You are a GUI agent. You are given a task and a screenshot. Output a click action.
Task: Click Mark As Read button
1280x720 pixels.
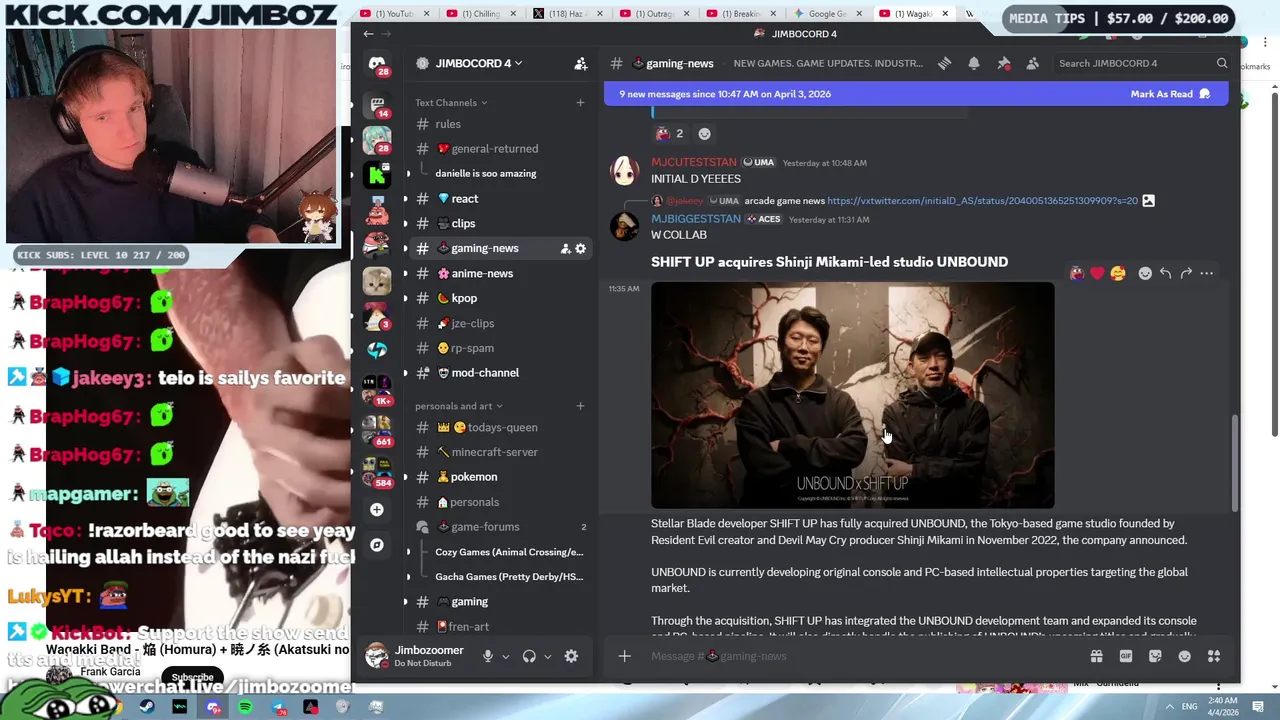tap(1170, 94)
